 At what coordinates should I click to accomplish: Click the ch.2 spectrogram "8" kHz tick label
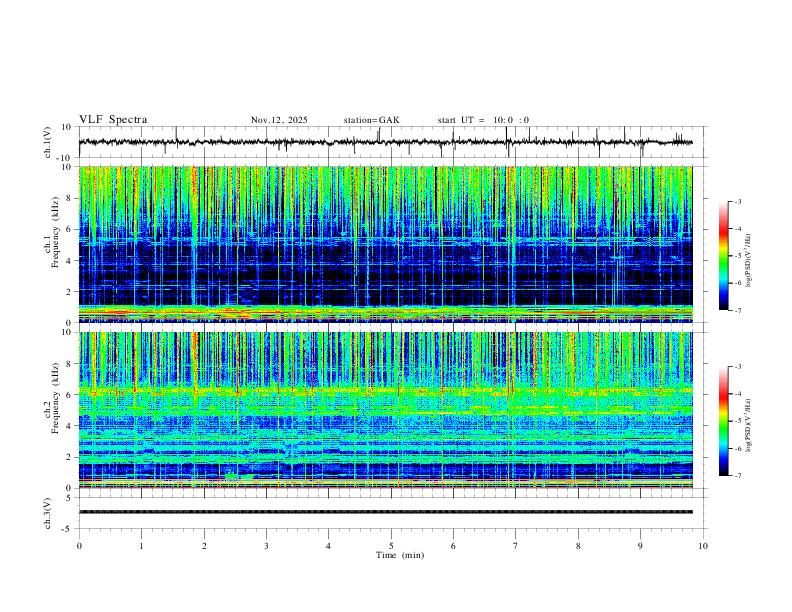[69, 364]
